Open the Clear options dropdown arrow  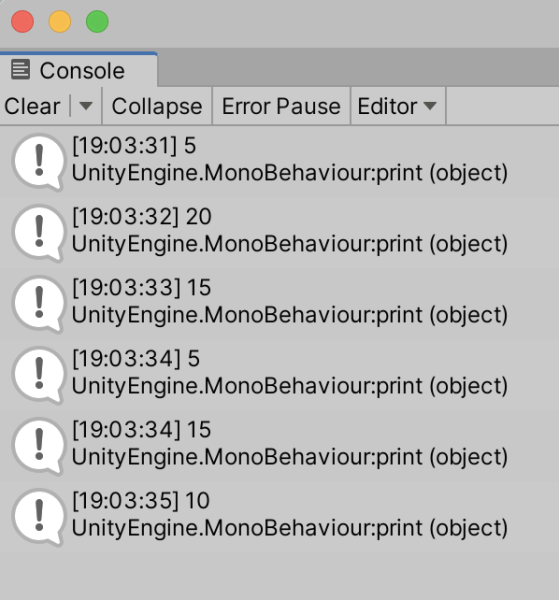(x=86, y=106)
